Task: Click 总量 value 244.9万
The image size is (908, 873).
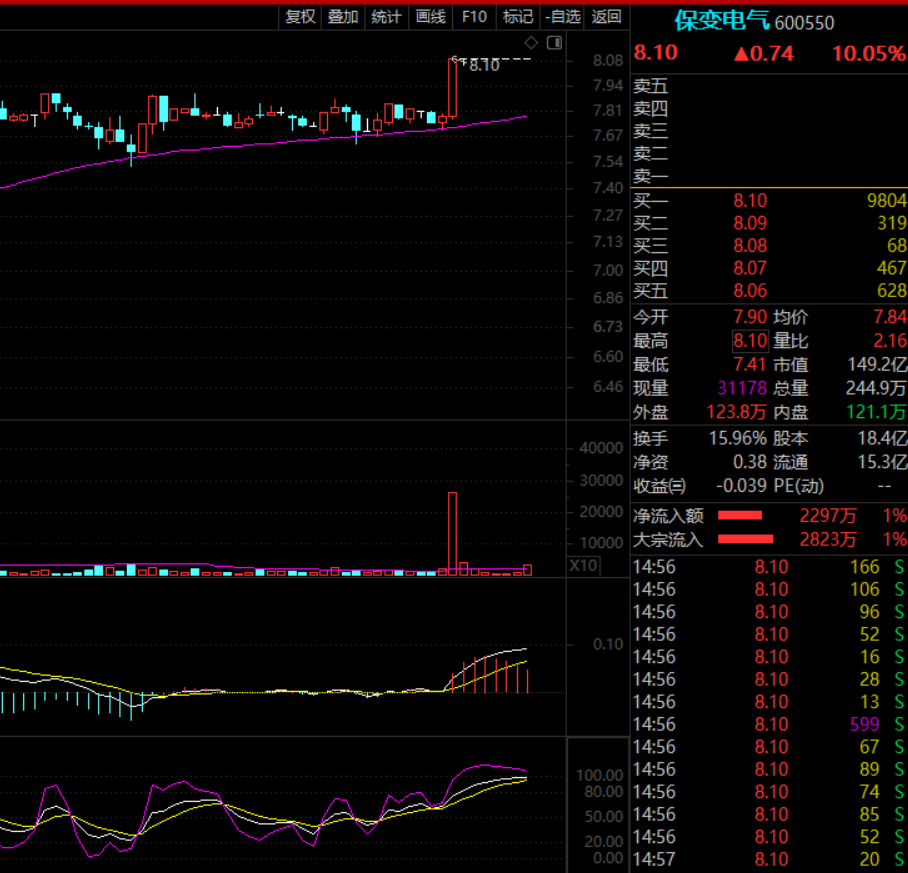Action: coord(876,388)
